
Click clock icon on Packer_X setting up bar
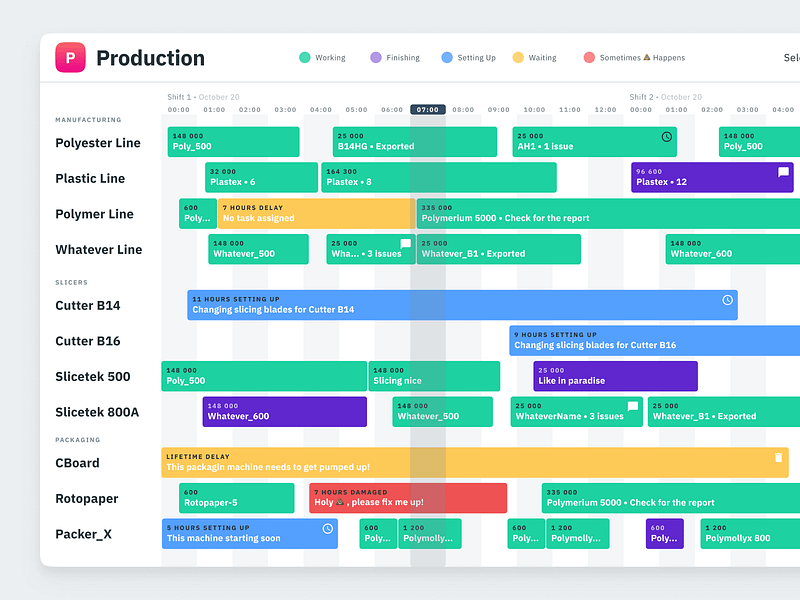[x=328, y=529]
